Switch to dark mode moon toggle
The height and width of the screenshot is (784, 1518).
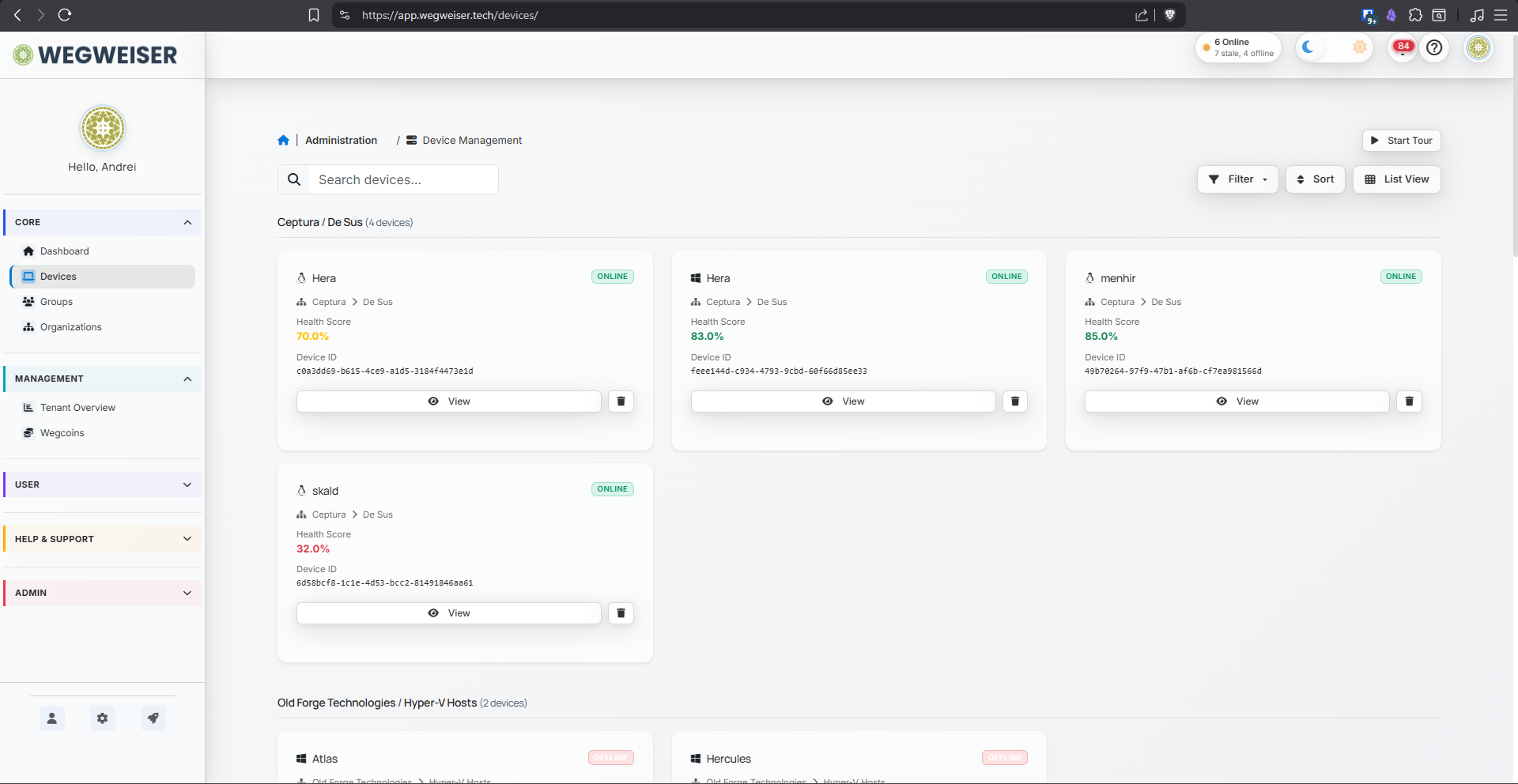coord(1308,47)
